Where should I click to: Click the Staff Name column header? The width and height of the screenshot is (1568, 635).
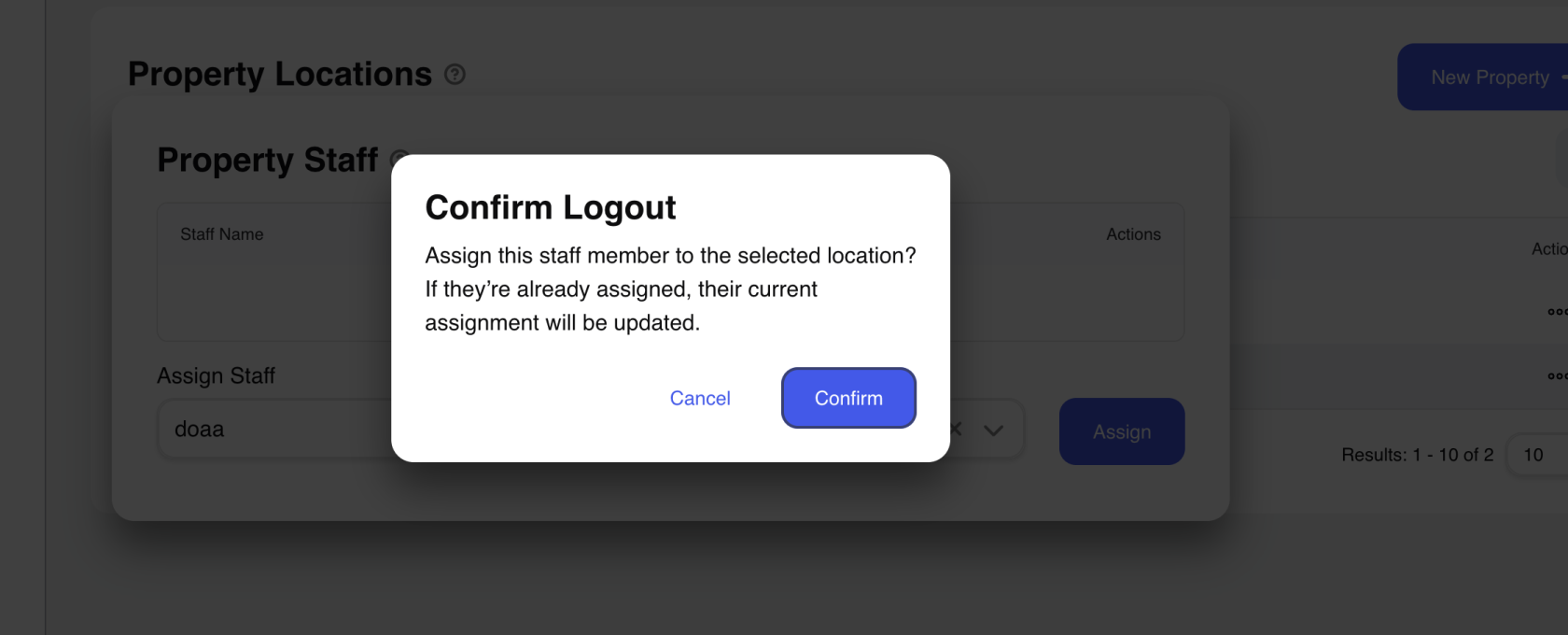tap(222, 234)
